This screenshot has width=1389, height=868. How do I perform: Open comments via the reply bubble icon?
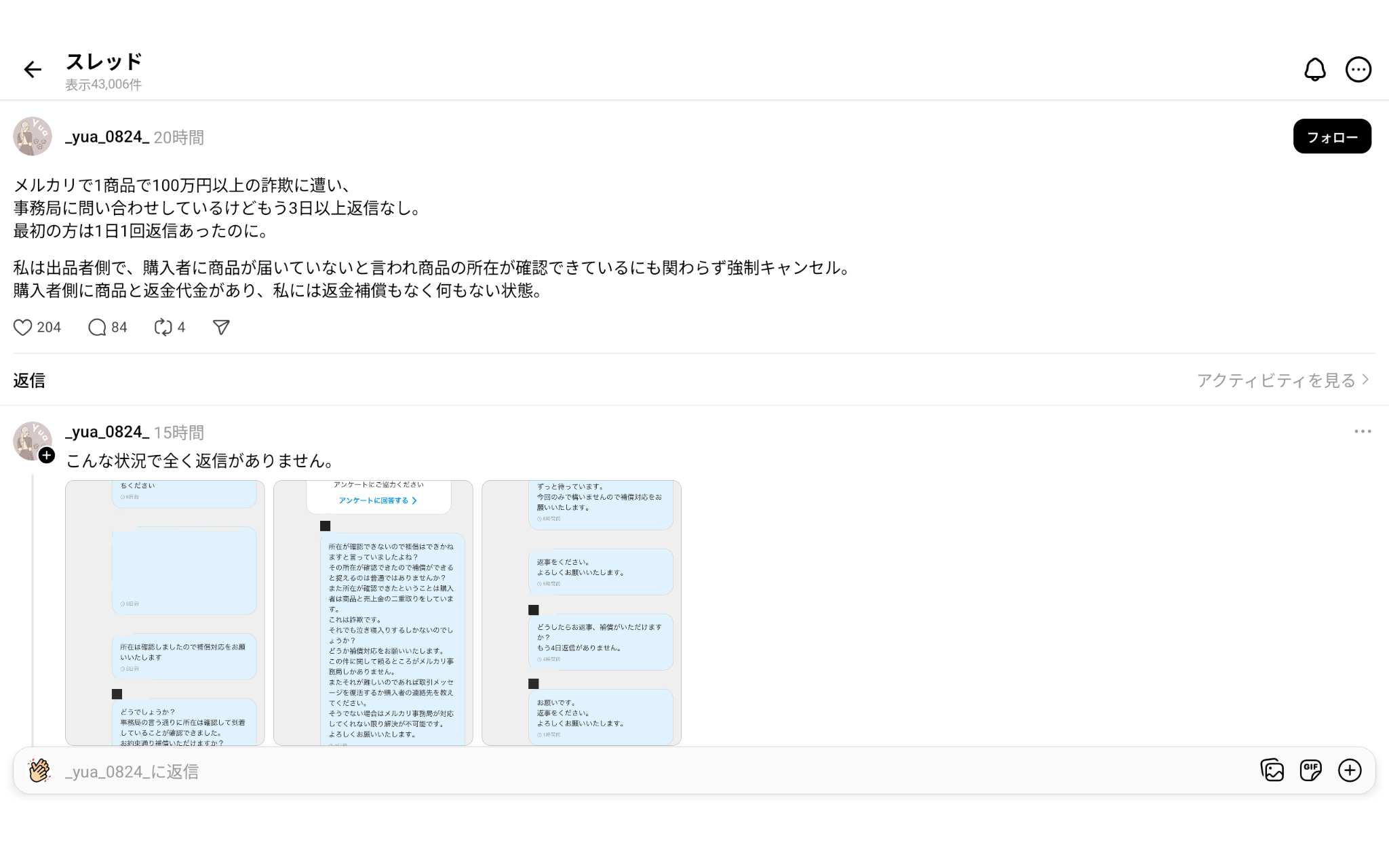[97, 328]
